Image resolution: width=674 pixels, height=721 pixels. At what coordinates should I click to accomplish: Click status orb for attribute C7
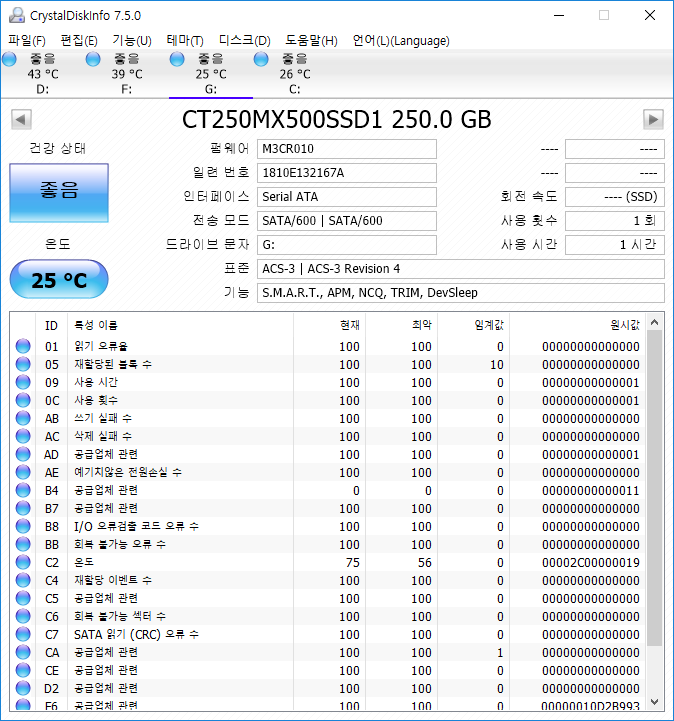23,634
